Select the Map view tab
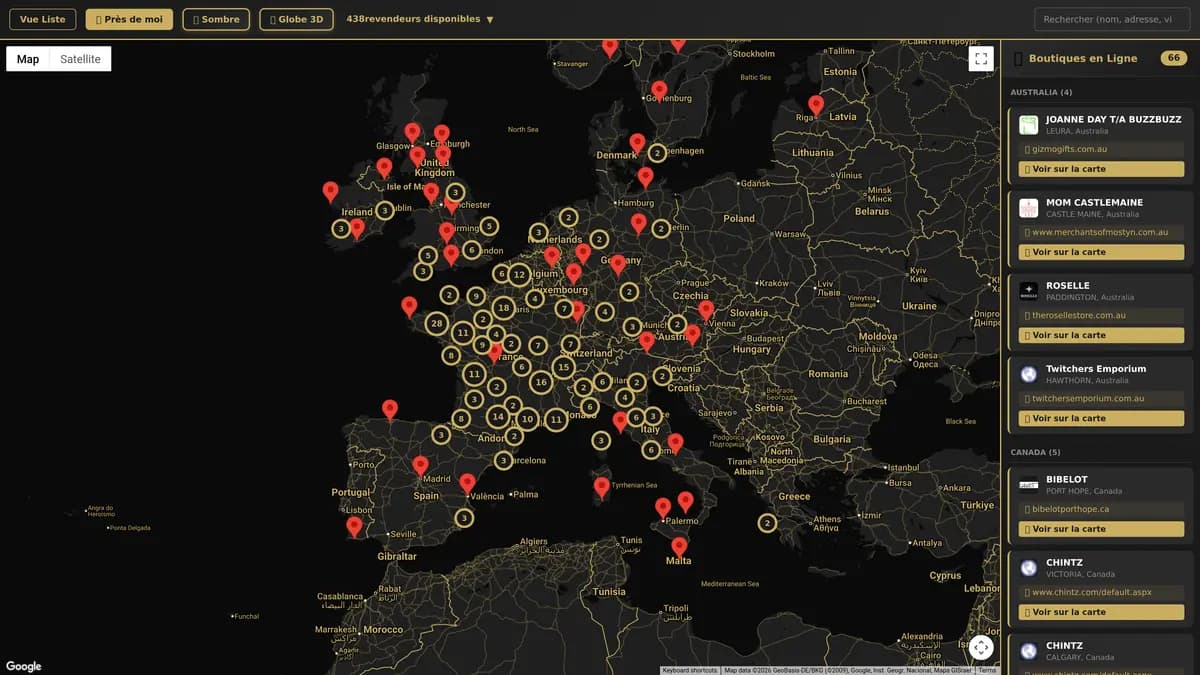 tap(28, 59)
